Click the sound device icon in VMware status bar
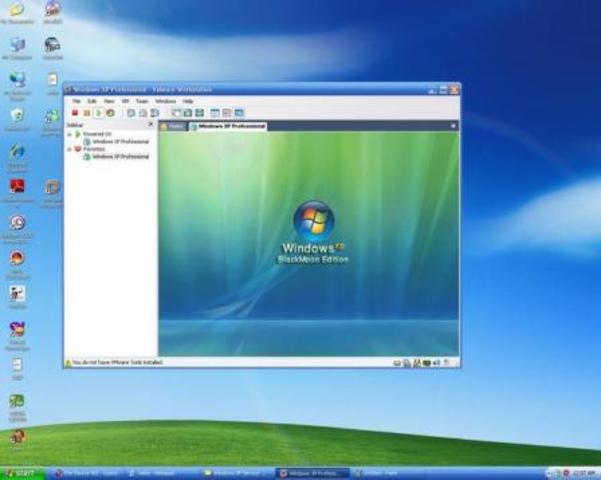 (437, 363)
